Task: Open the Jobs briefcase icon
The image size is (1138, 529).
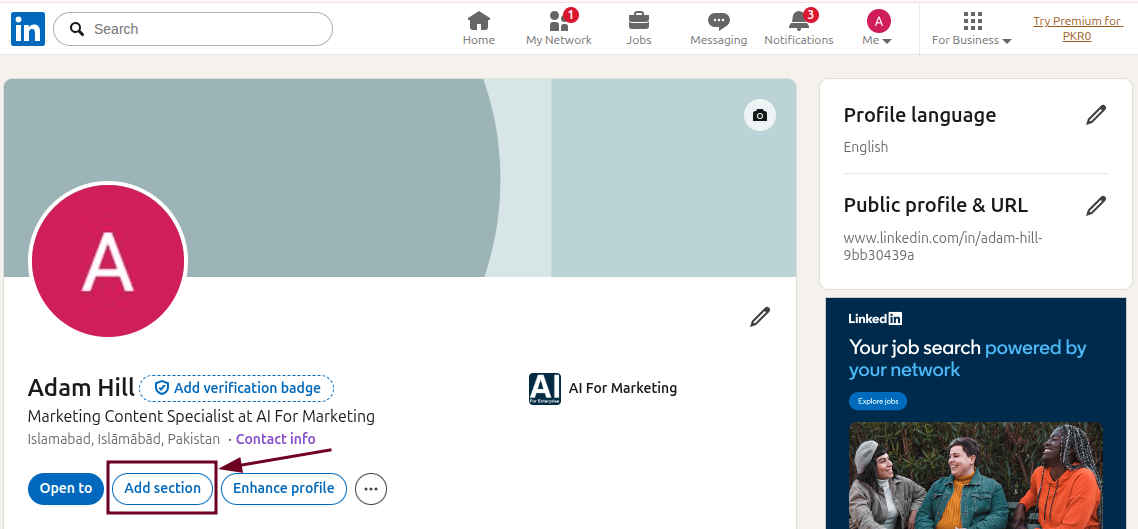Action: tap(639, 20)
